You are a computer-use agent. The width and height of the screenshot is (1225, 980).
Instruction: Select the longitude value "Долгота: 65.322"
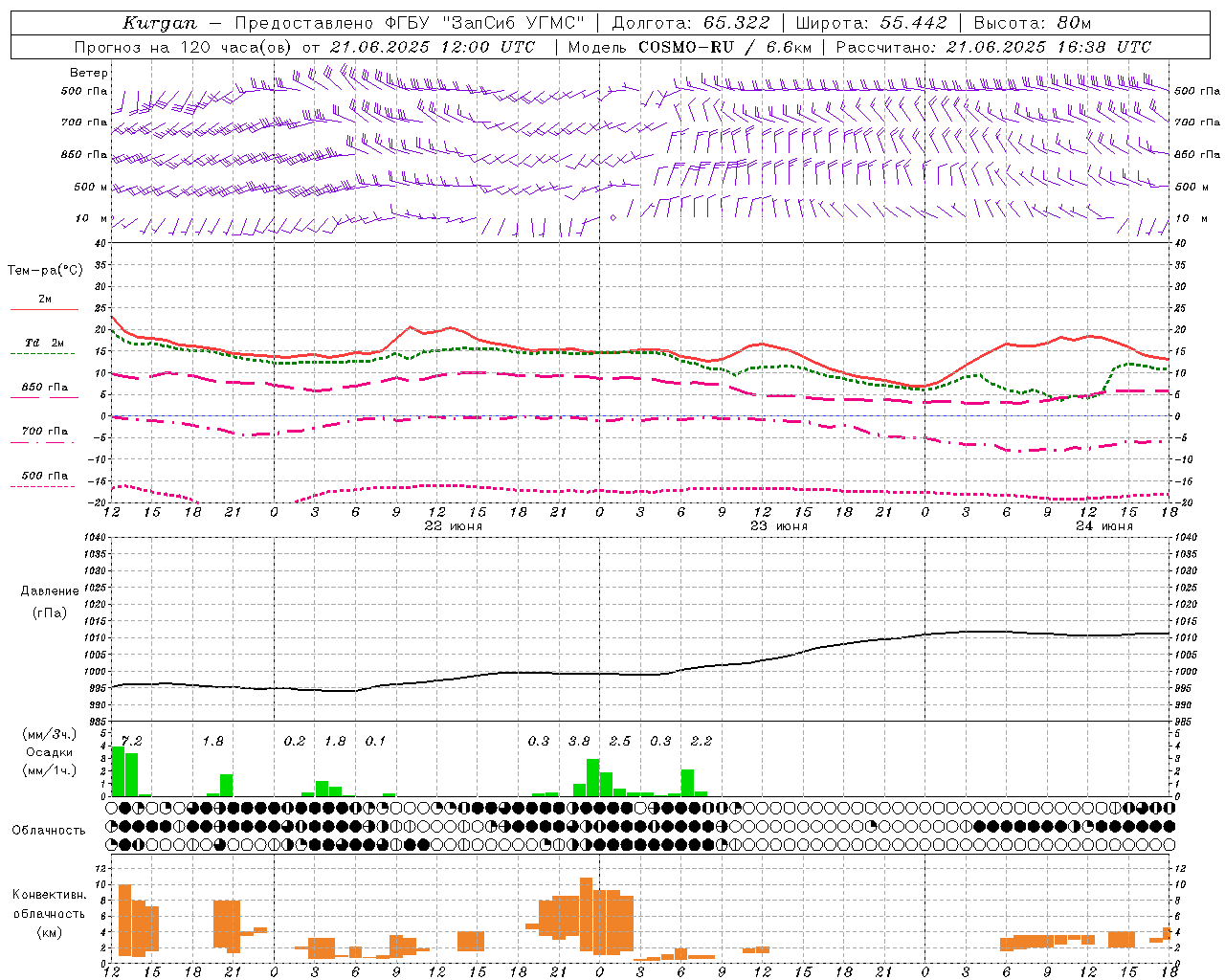[691, 23]
